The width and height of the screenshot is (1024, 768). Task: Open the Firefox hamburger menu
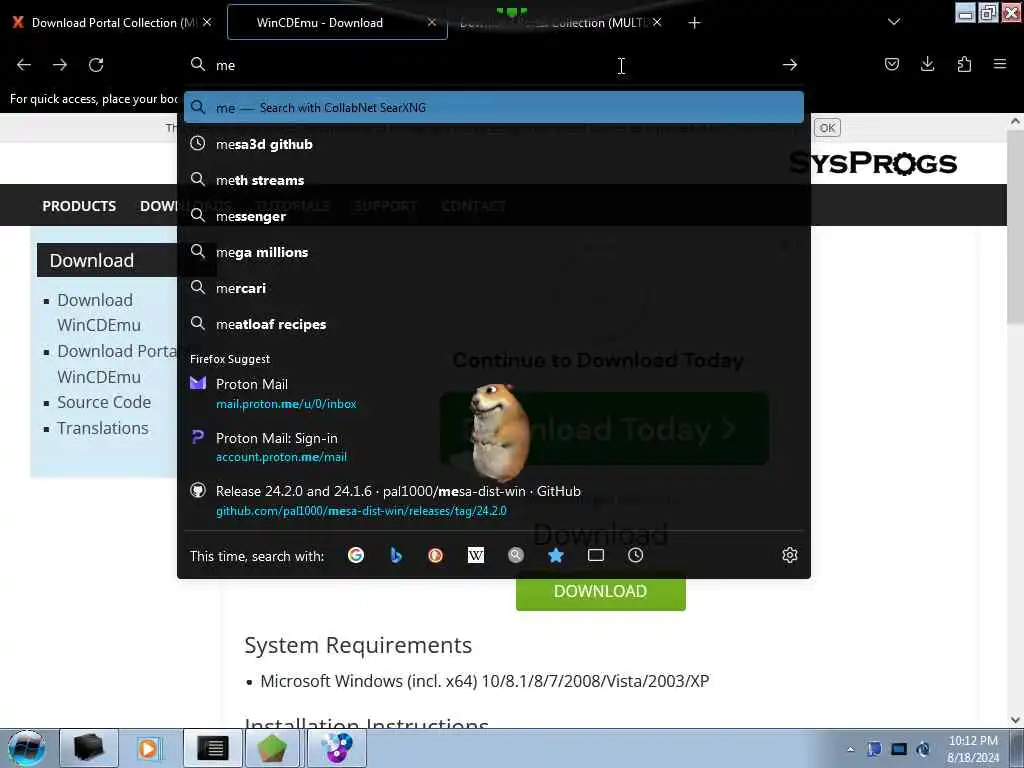click(1000, 64)
